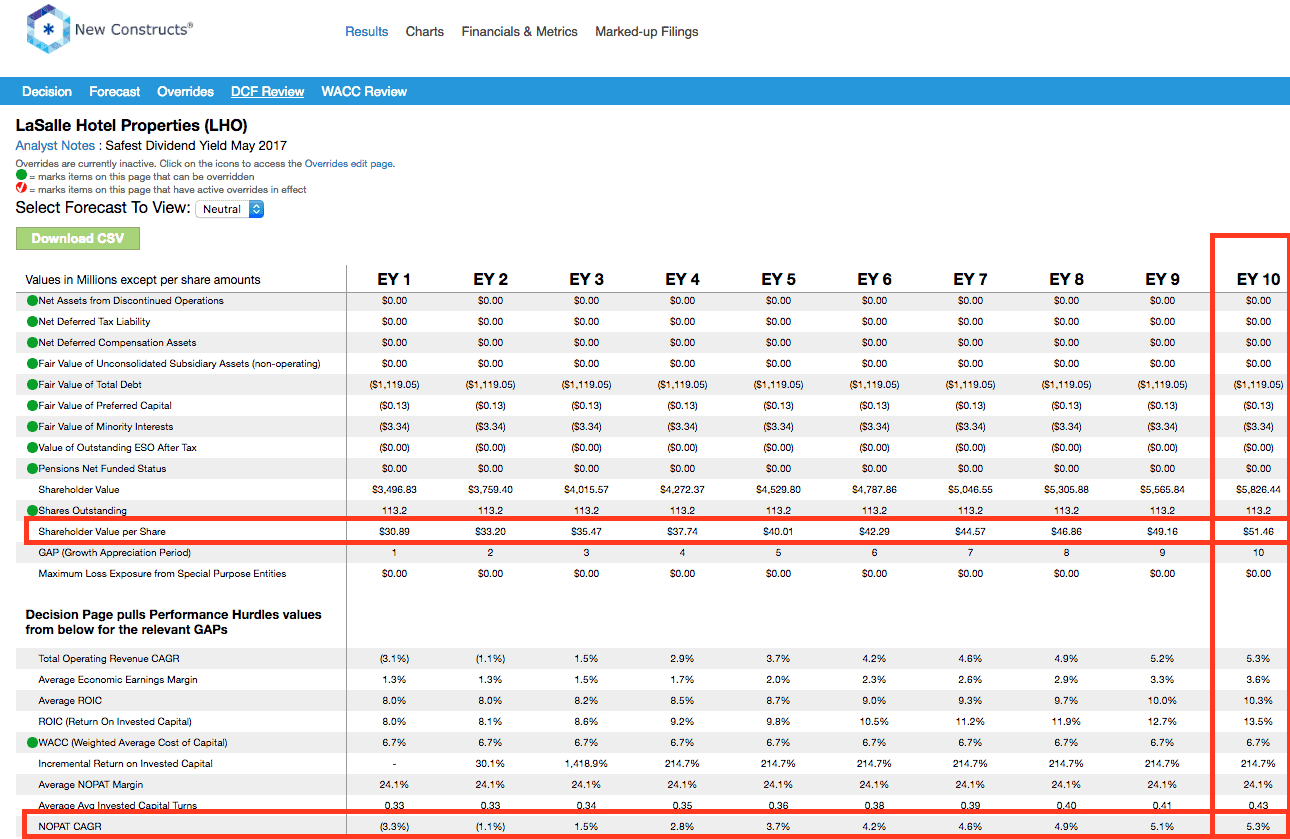Click Total Operating Revenue CAGR (3.1%) cell
Viewport: 1290px width, 839px height.
click(394, 658)
